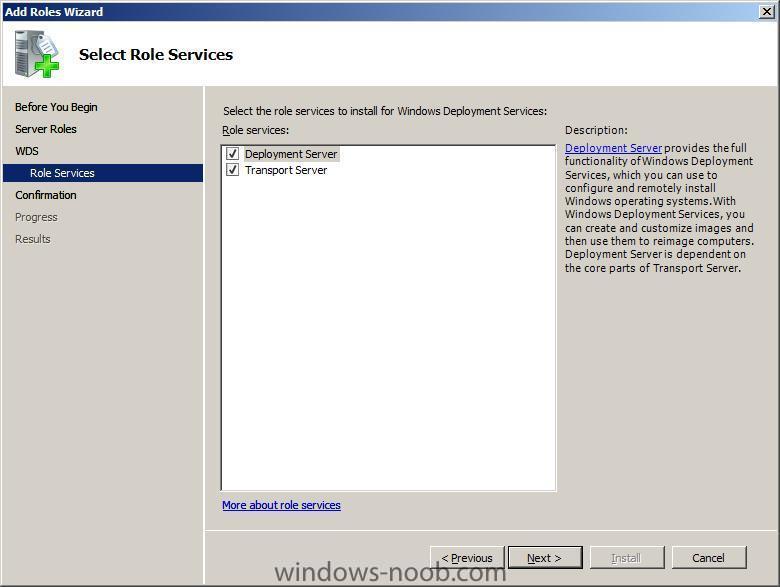The width and height of the screenshot is (780, 587).
Task: Jump to the Confirmation wizard step
Action: 46,195
